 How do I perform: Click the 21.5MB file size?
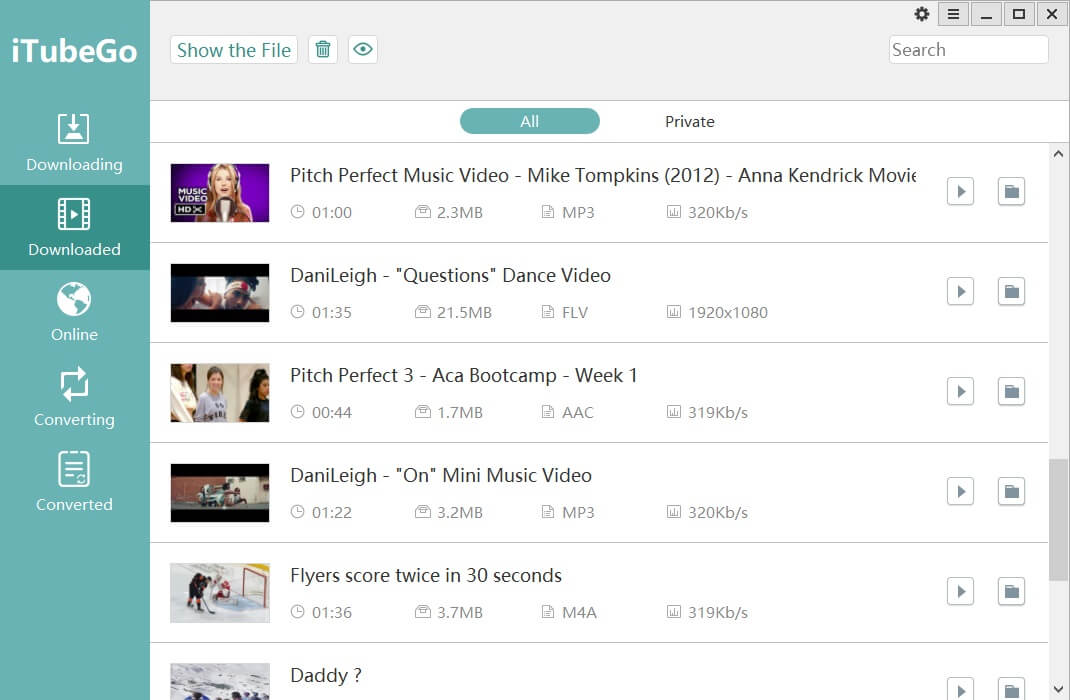(x=464, y=312)
